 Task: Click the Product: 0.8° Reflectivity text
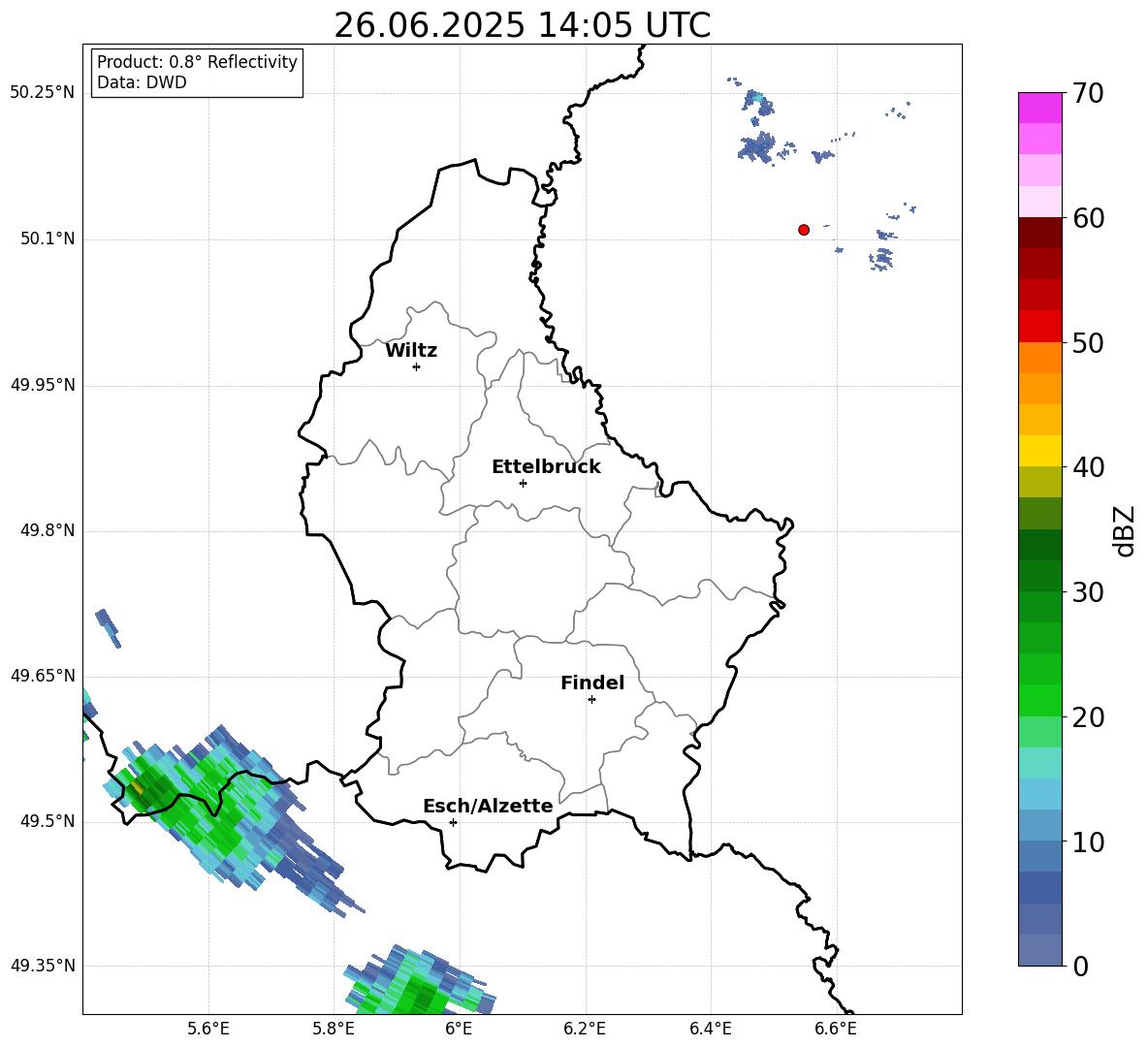(197, 62)
